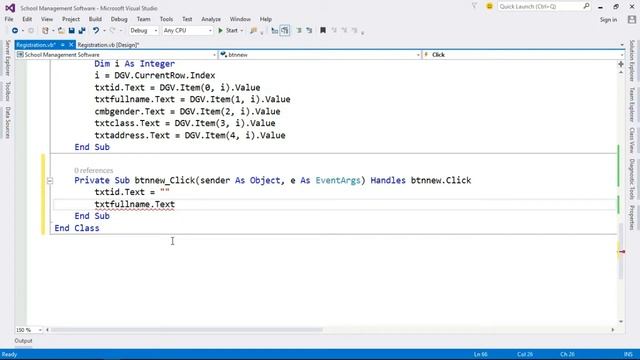Click the decrease line indent icon
The height and width of the screenshot is (360, 640).
[299, 31]
